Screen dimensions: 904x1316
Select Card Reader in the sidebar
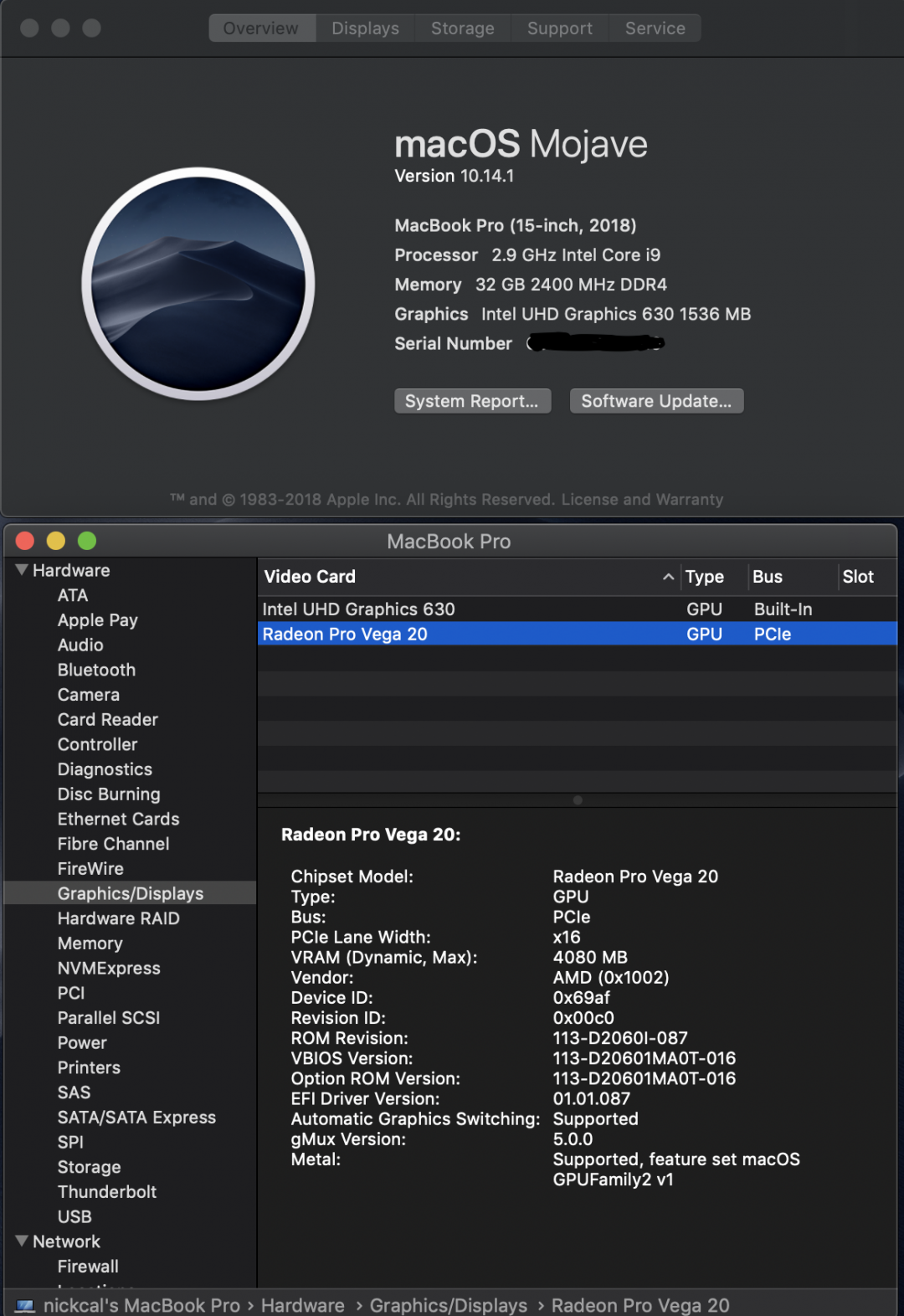tap(107, 720)
